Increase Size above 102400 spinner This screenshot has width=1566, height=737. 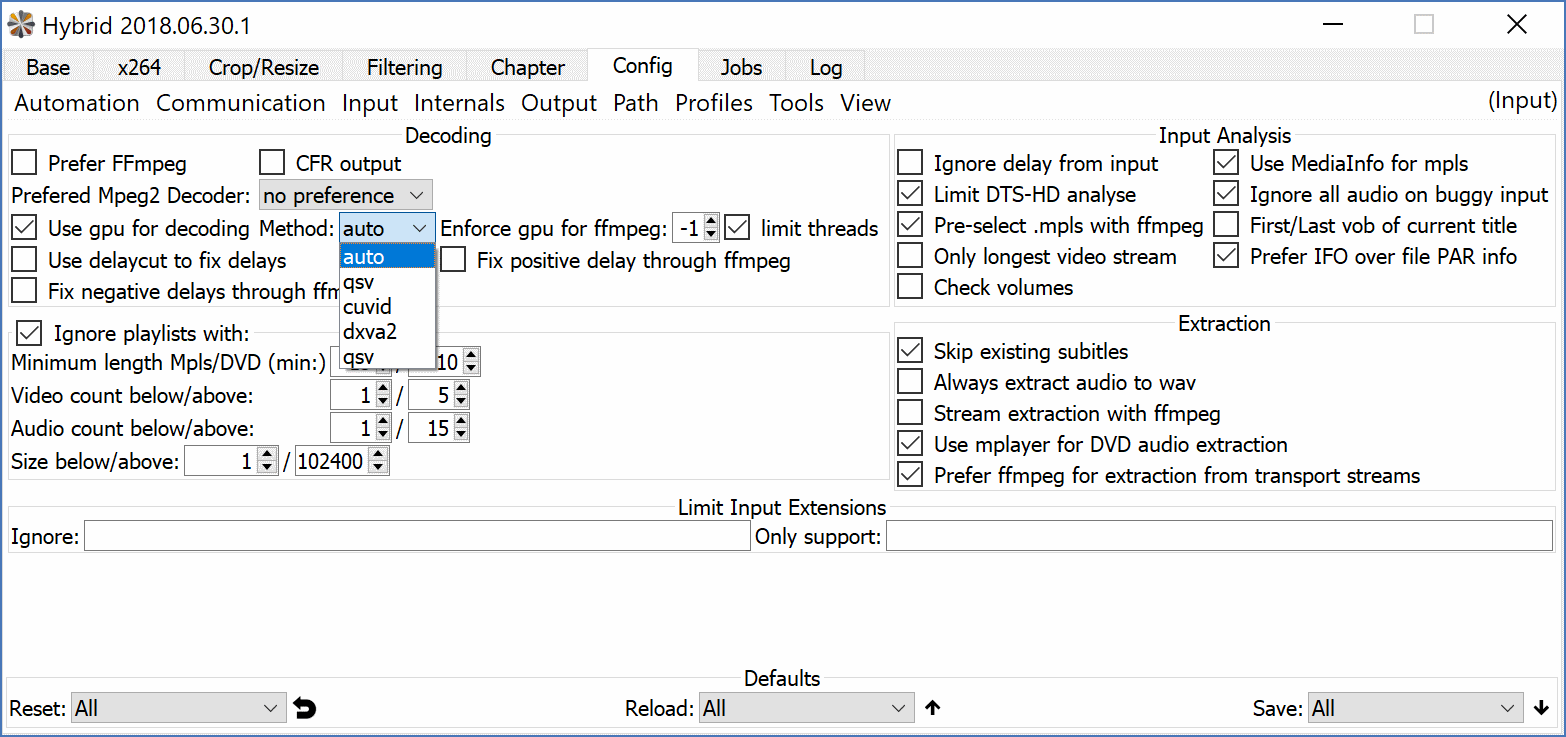[x=379, y=455]
